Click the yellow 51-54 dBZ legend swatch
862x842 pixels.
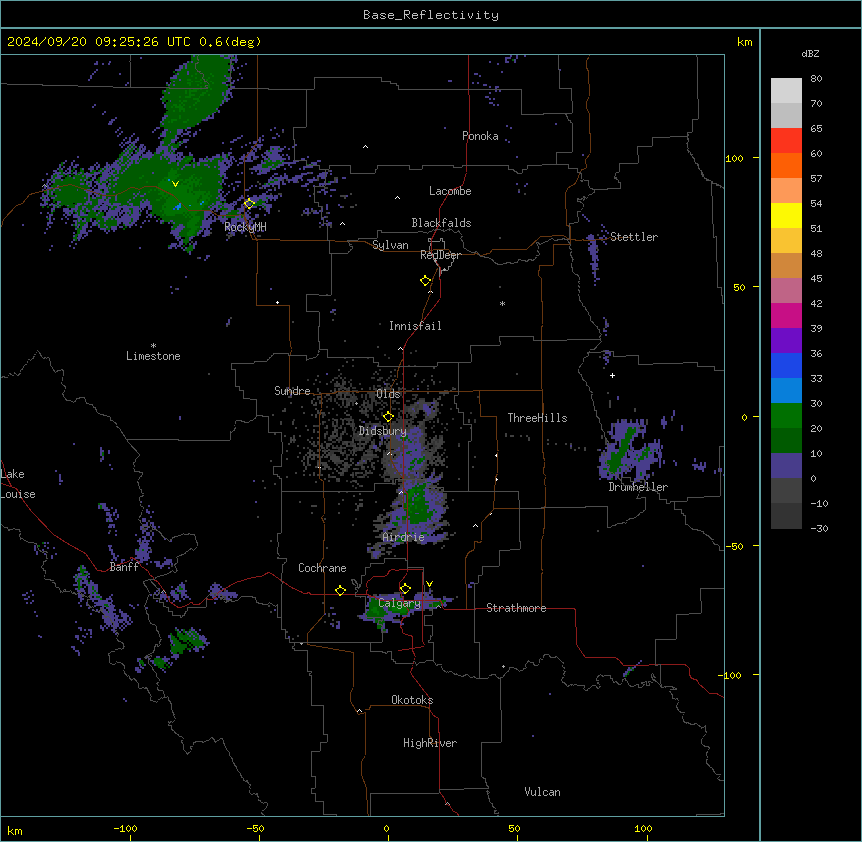[786, 215]
